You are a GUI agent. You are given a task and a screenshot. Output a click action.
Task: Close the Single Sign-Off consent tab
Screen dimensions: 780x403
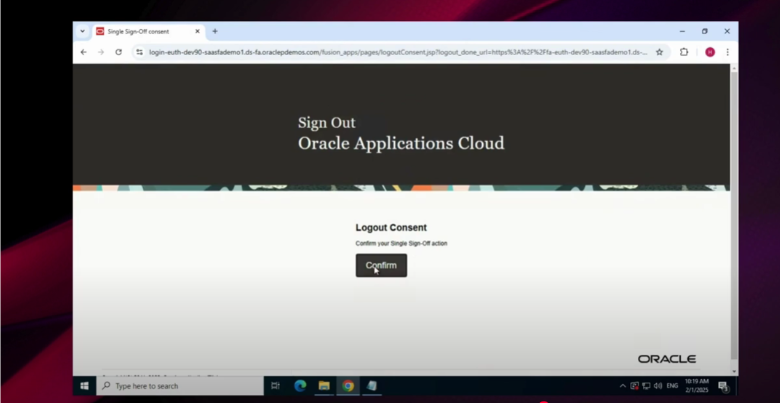coord(197,31)
